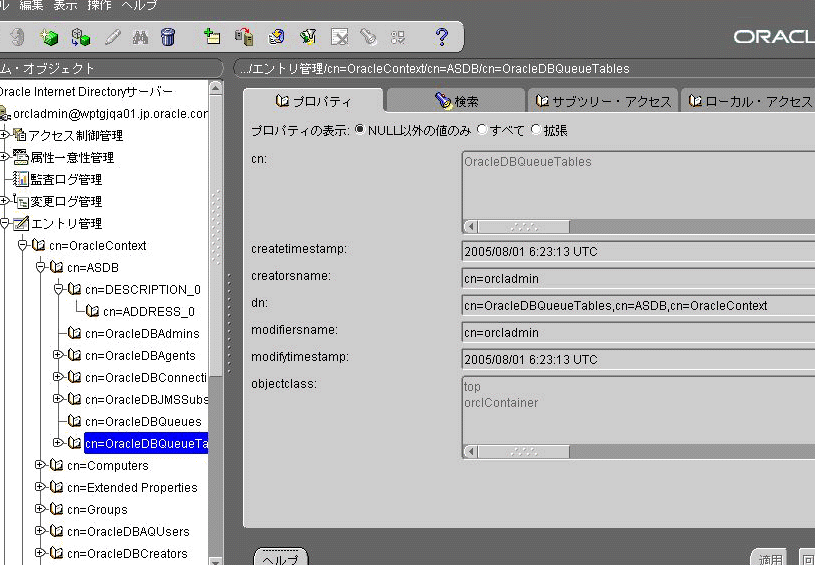Expand the 属性一意性管理 tree node
815x565 pixels.
coord(4,156)
